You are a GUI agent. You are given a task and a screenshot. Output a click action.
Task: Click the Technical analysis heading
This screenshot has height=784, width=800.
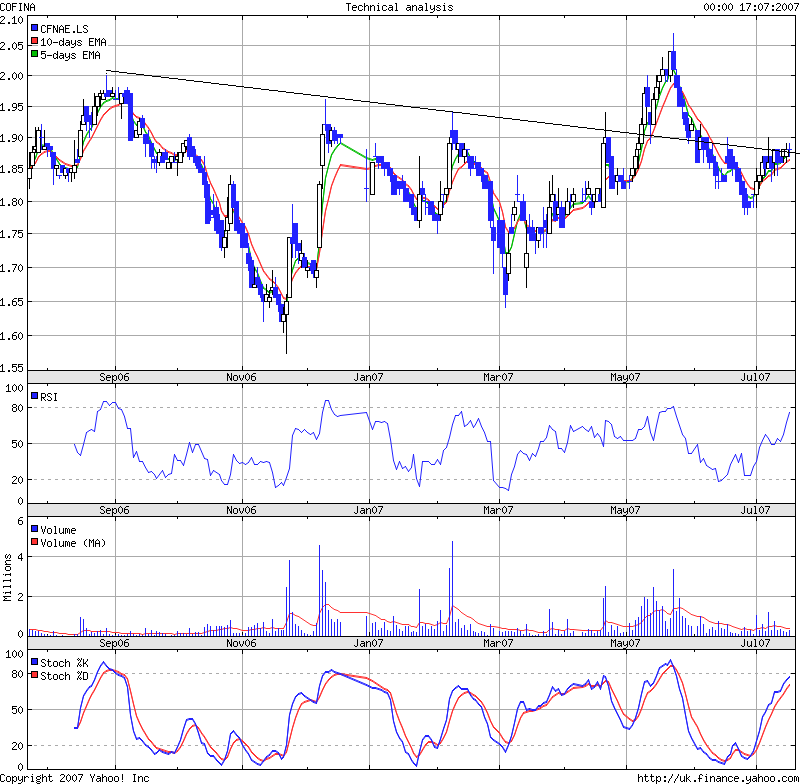click(x=399, y=7)
